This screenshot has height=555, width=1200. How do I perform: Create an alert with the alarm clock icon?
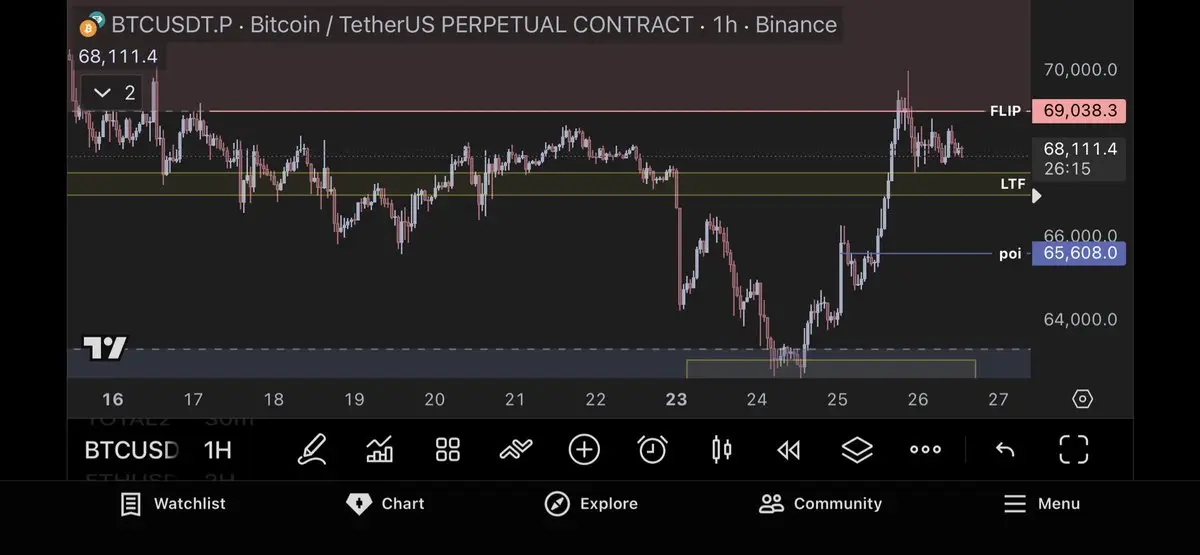(652, 450)
